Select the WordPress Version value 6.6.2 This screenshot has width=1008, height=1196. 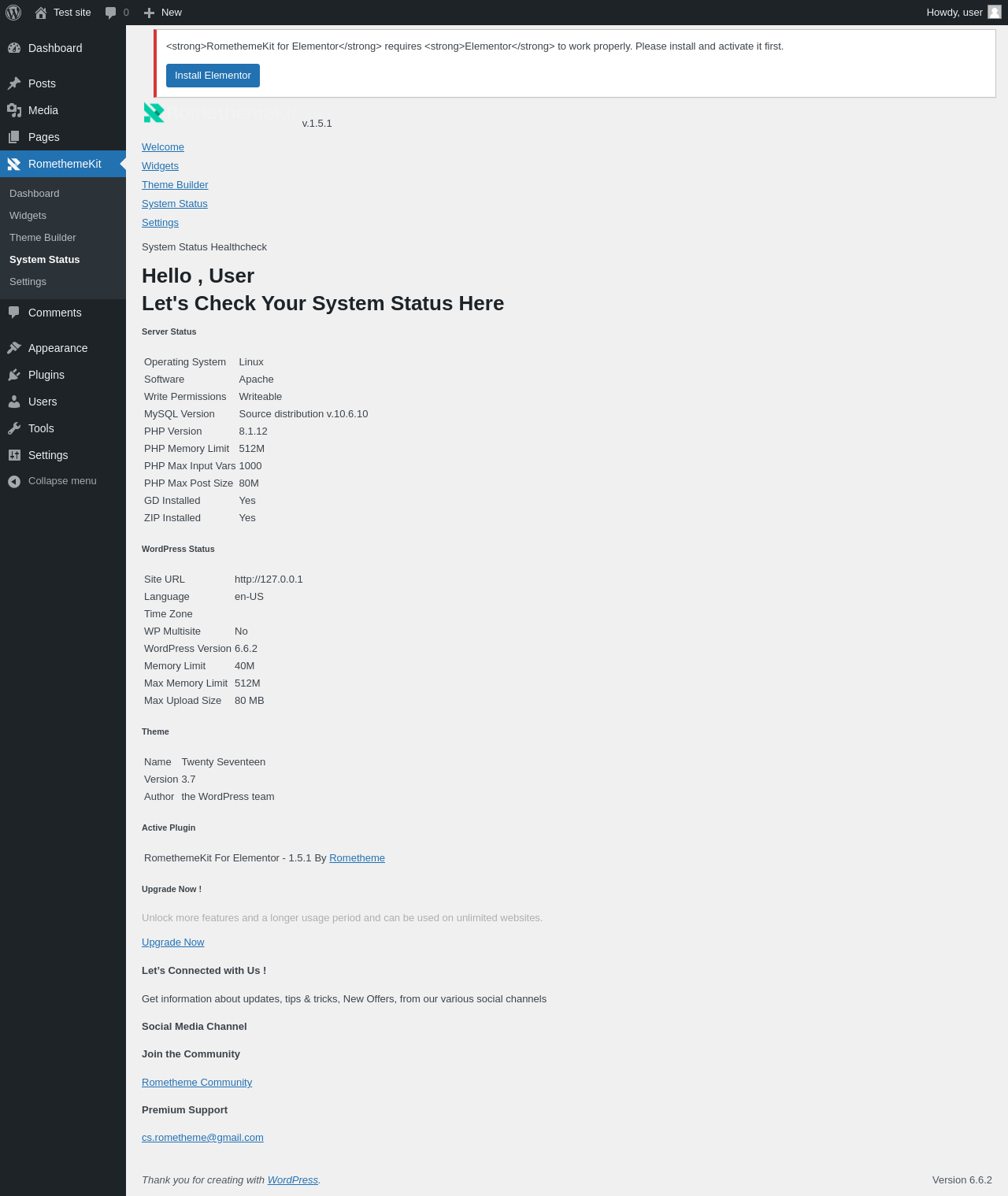pos(246,649)
